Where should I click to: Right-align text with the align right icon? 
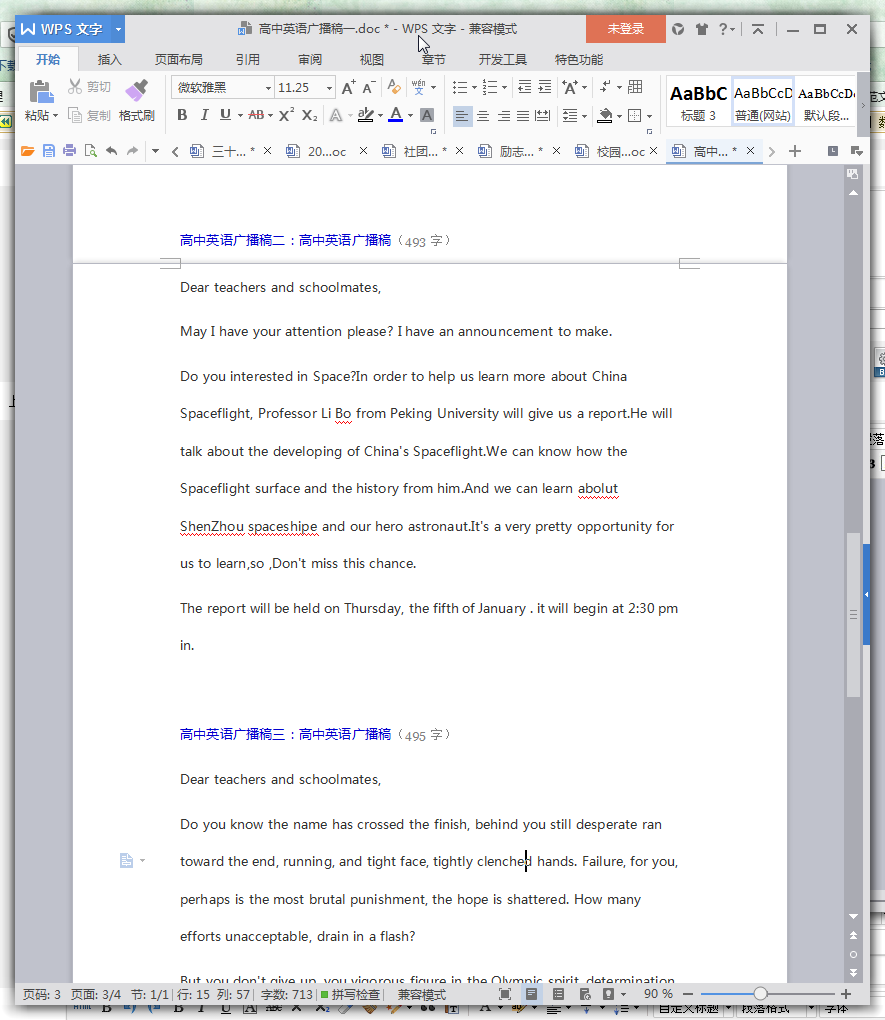pos(504,116)
